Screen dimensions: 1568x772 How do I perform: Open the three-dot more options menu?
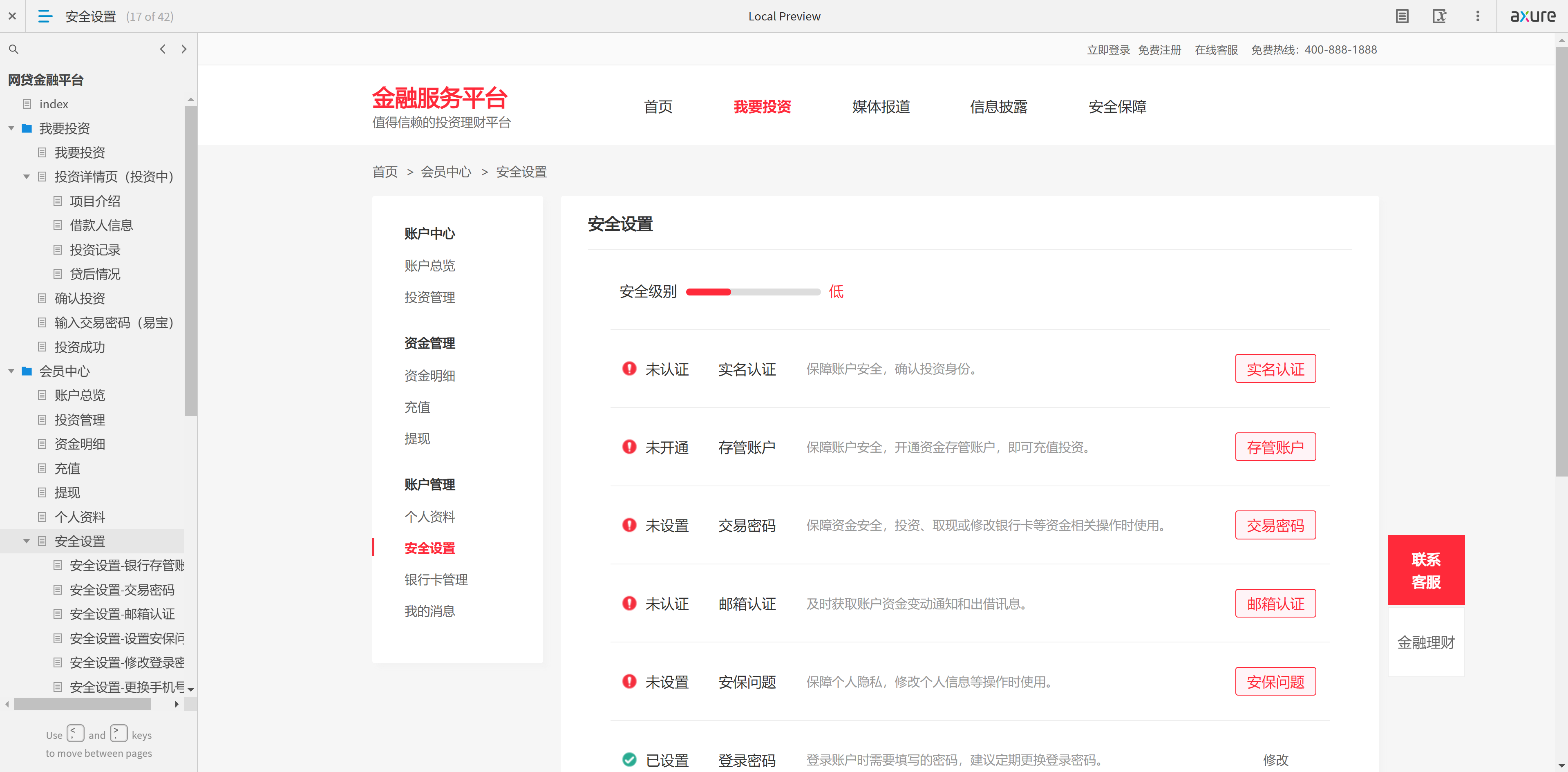coord(1477,16)
